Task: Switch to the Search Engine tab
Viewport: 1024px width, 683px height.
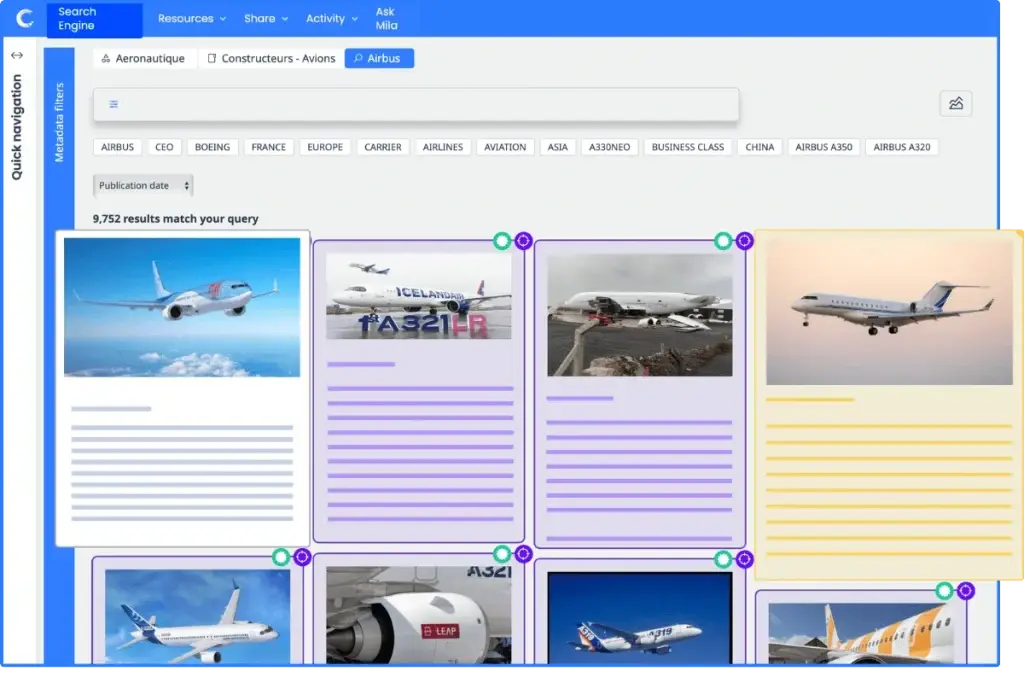Action: pos(94,19)
